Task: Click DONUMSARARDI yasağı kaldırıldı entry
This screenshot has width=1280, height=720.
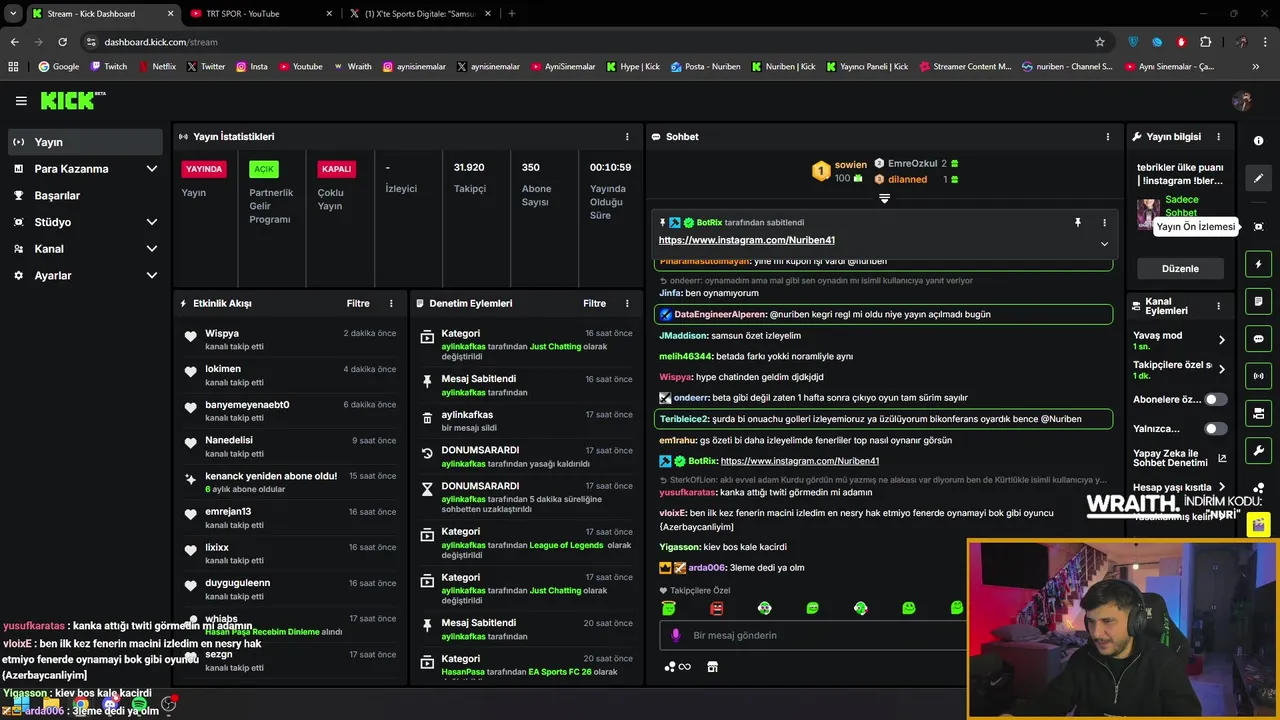Action: click(526, 457)
